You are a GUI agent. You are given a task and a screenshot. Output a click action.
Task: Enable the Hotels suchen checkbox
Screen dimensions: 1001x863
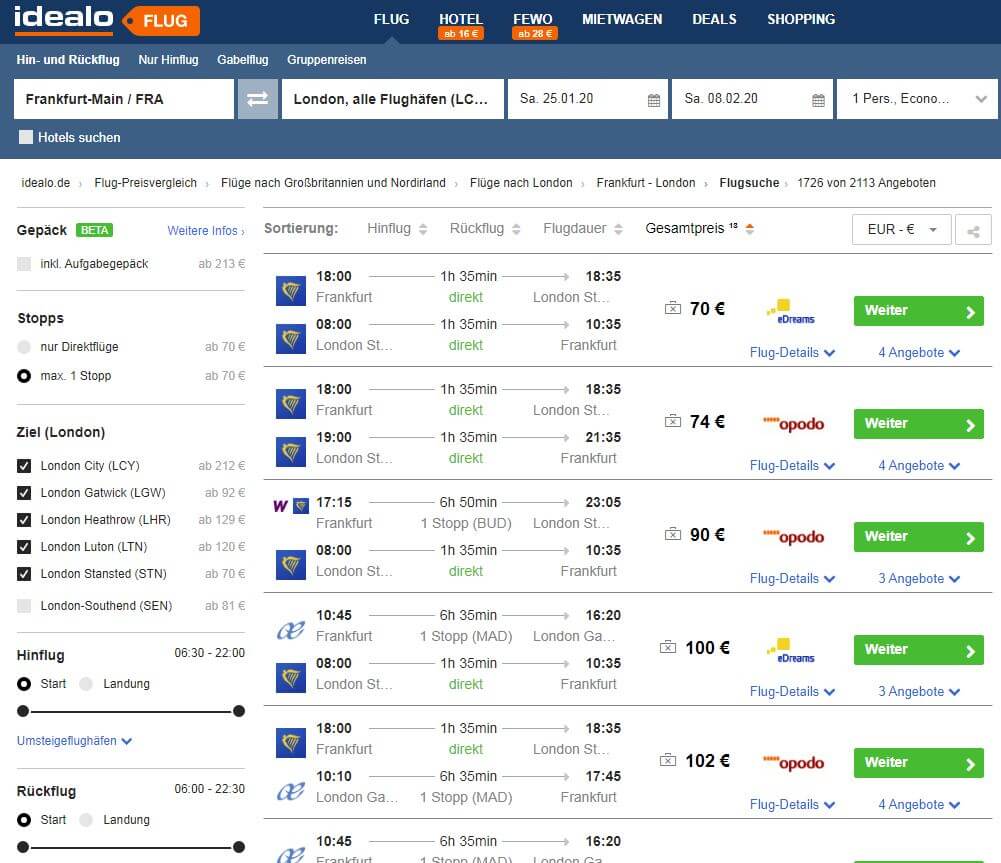(26, 137)
